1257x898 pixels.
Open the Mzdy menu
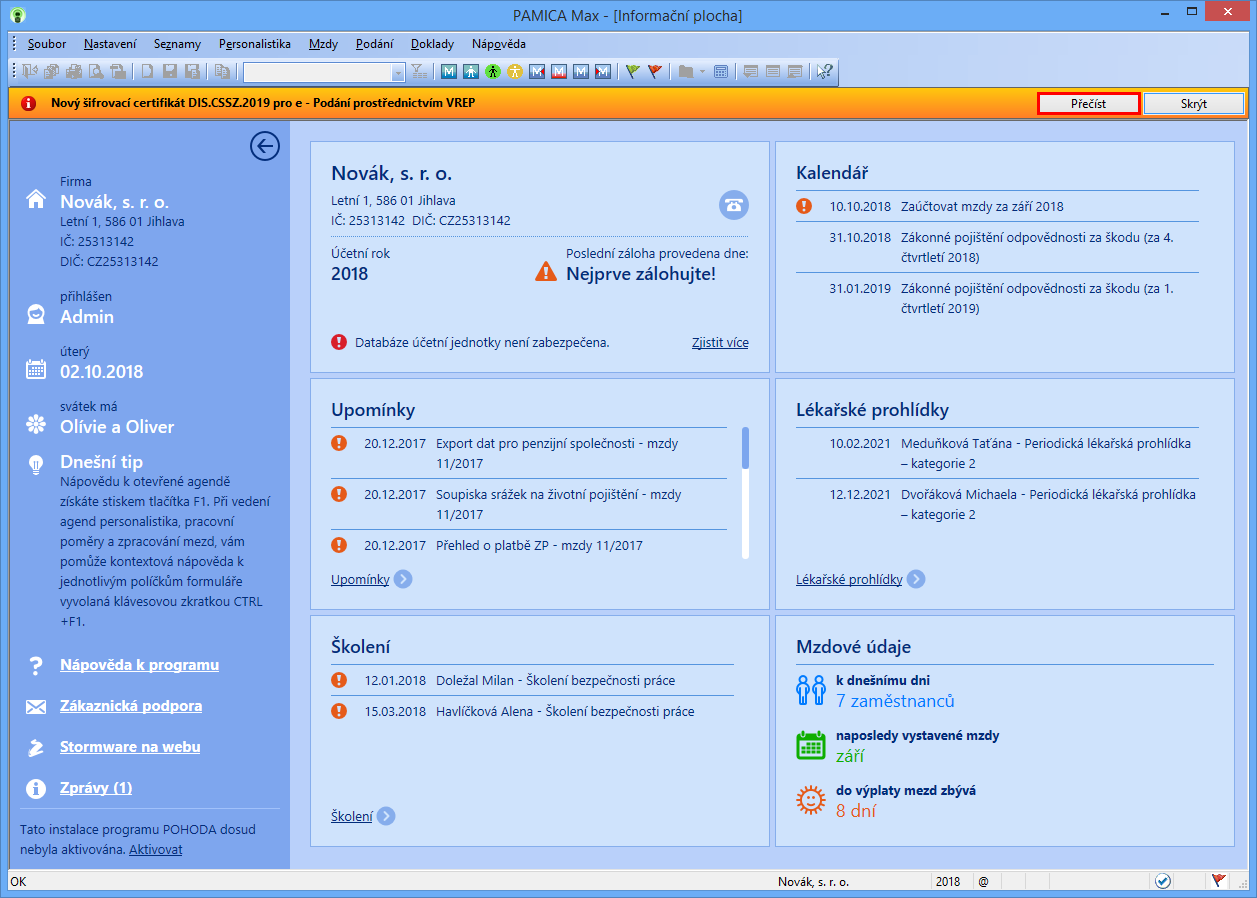[323, 44]
